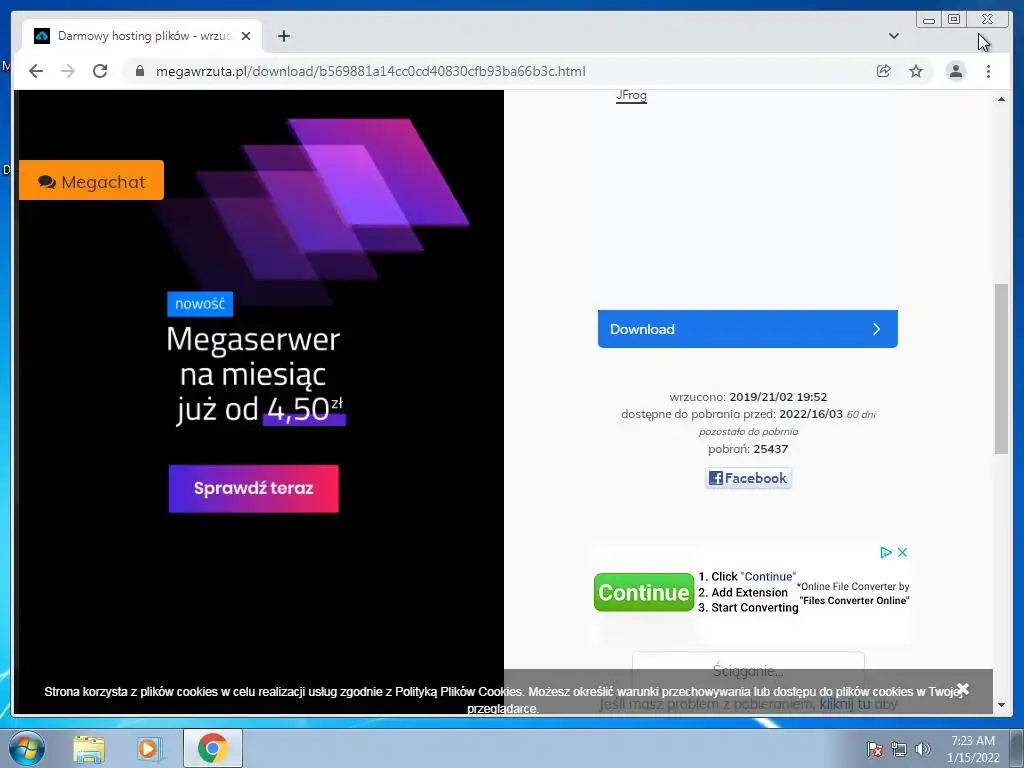Restore down the Chrome window

954,20
